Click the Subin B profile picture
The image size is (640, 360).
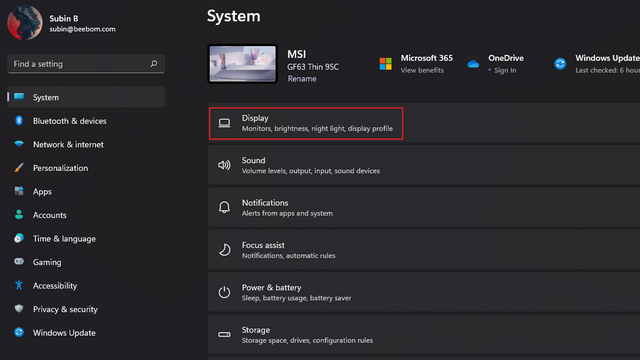(25, 22)
